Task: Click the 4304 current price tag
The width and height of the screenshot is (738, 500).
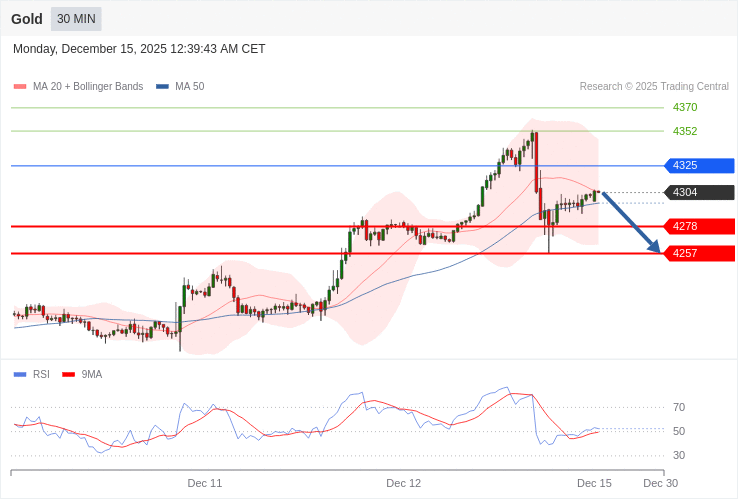Action: pos(699,192)
